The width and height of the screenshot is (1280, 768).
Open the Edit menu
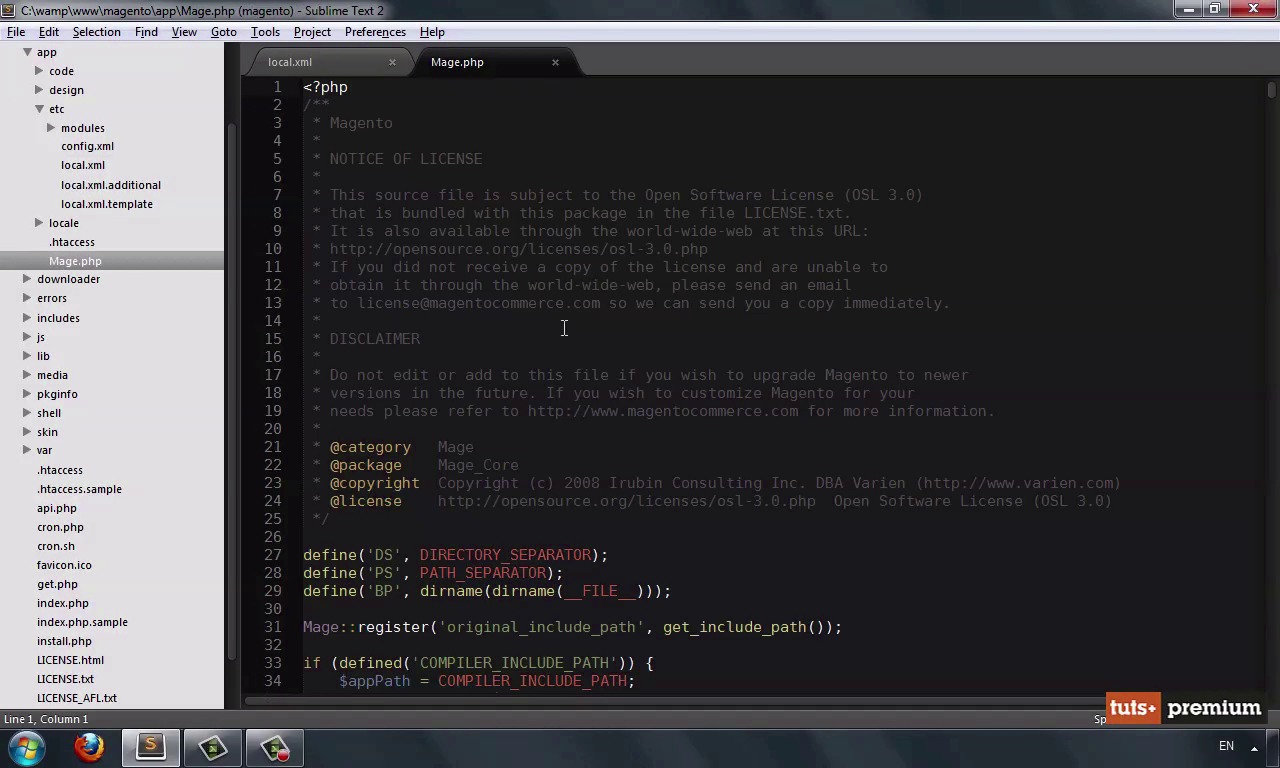tap(48, 32)
